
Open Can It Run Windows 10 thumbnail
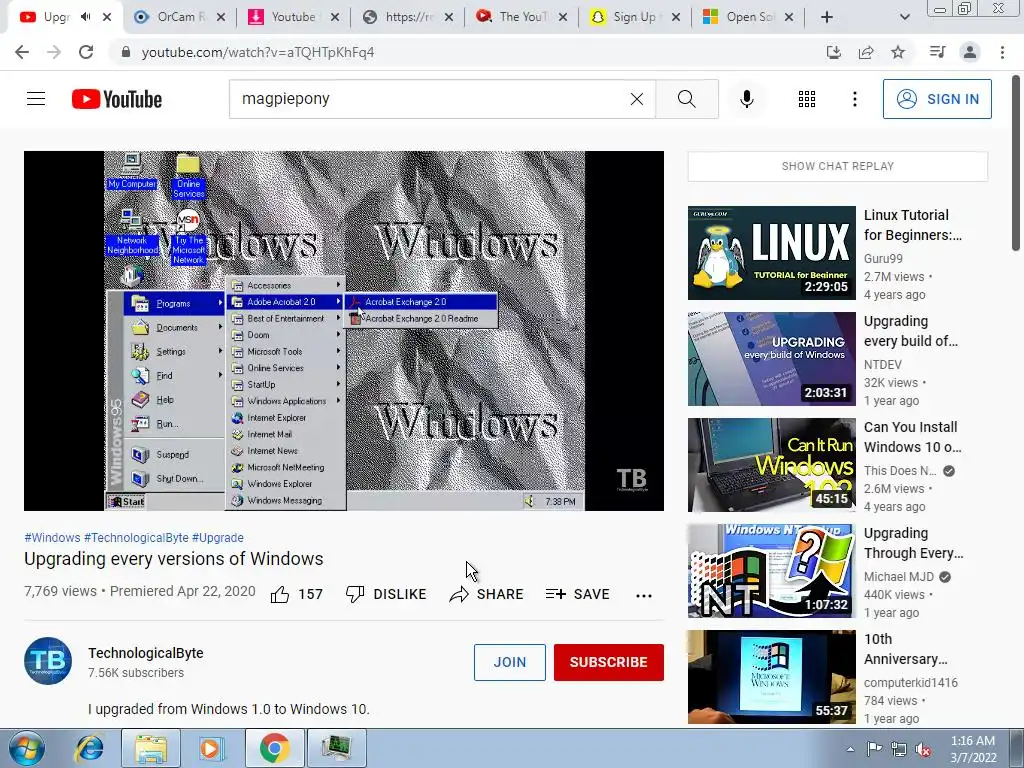[772, 465]
